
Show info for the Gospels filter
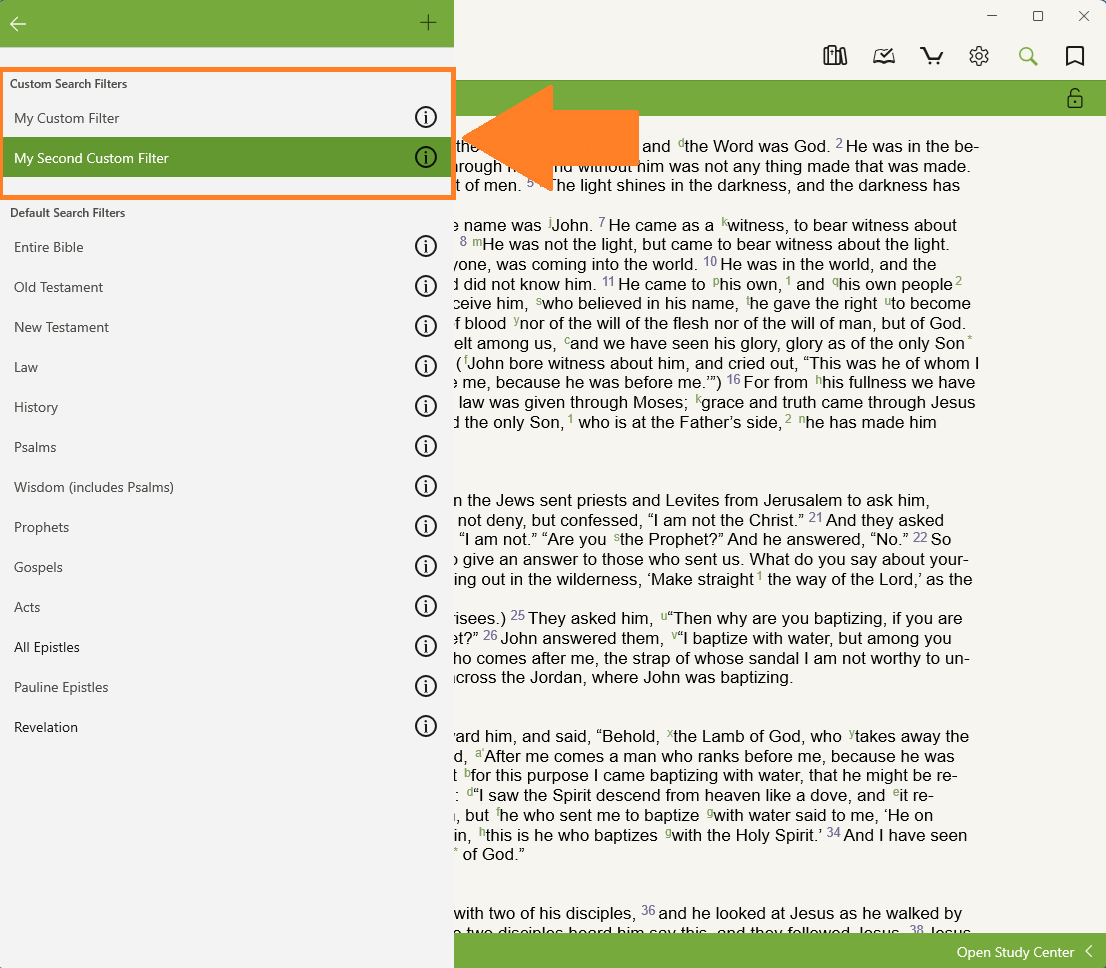[x=426, y=567]
